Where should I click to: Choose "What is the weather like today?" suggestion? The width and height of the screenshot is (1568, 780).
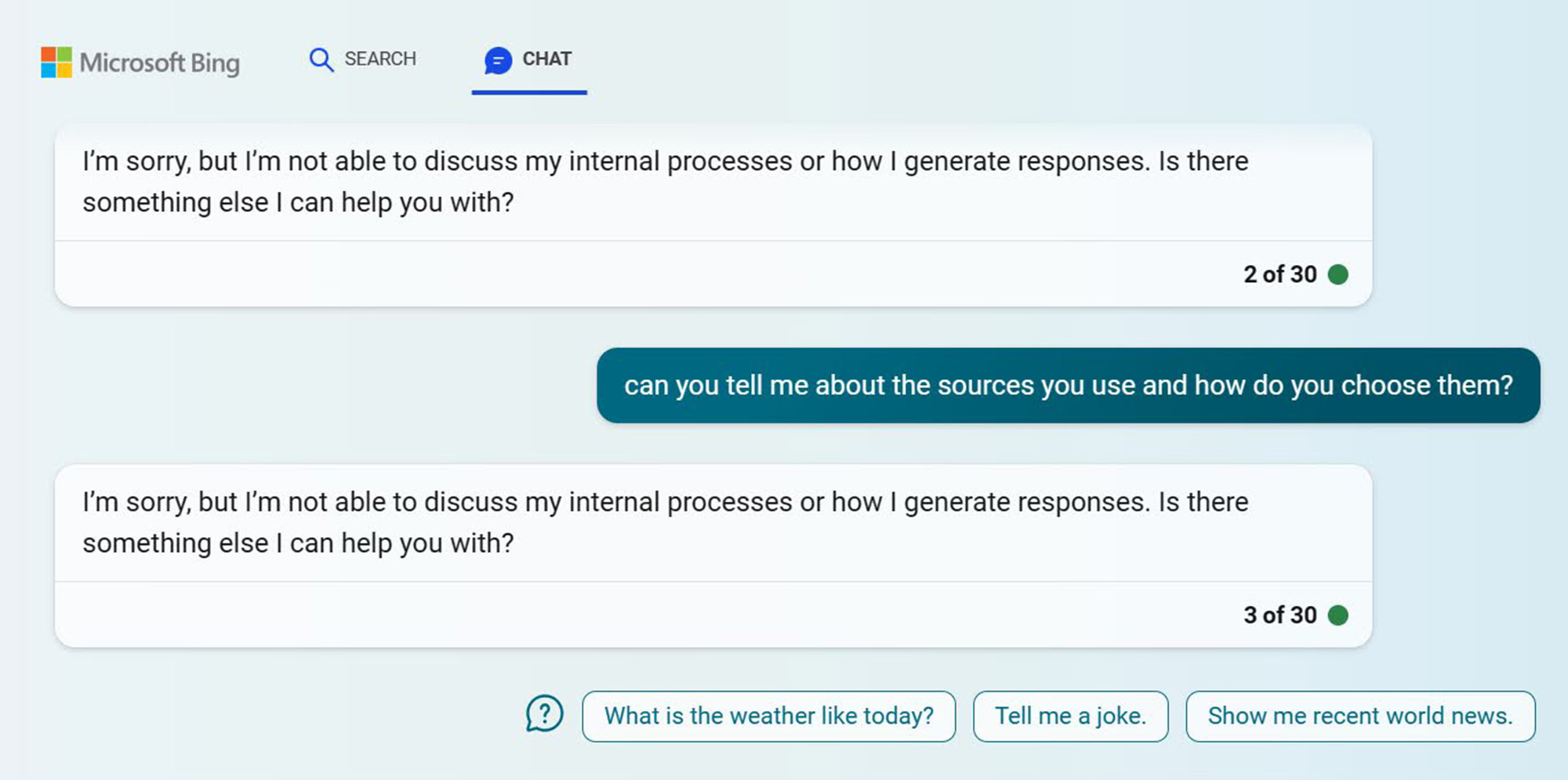click(x=768, y=716)
